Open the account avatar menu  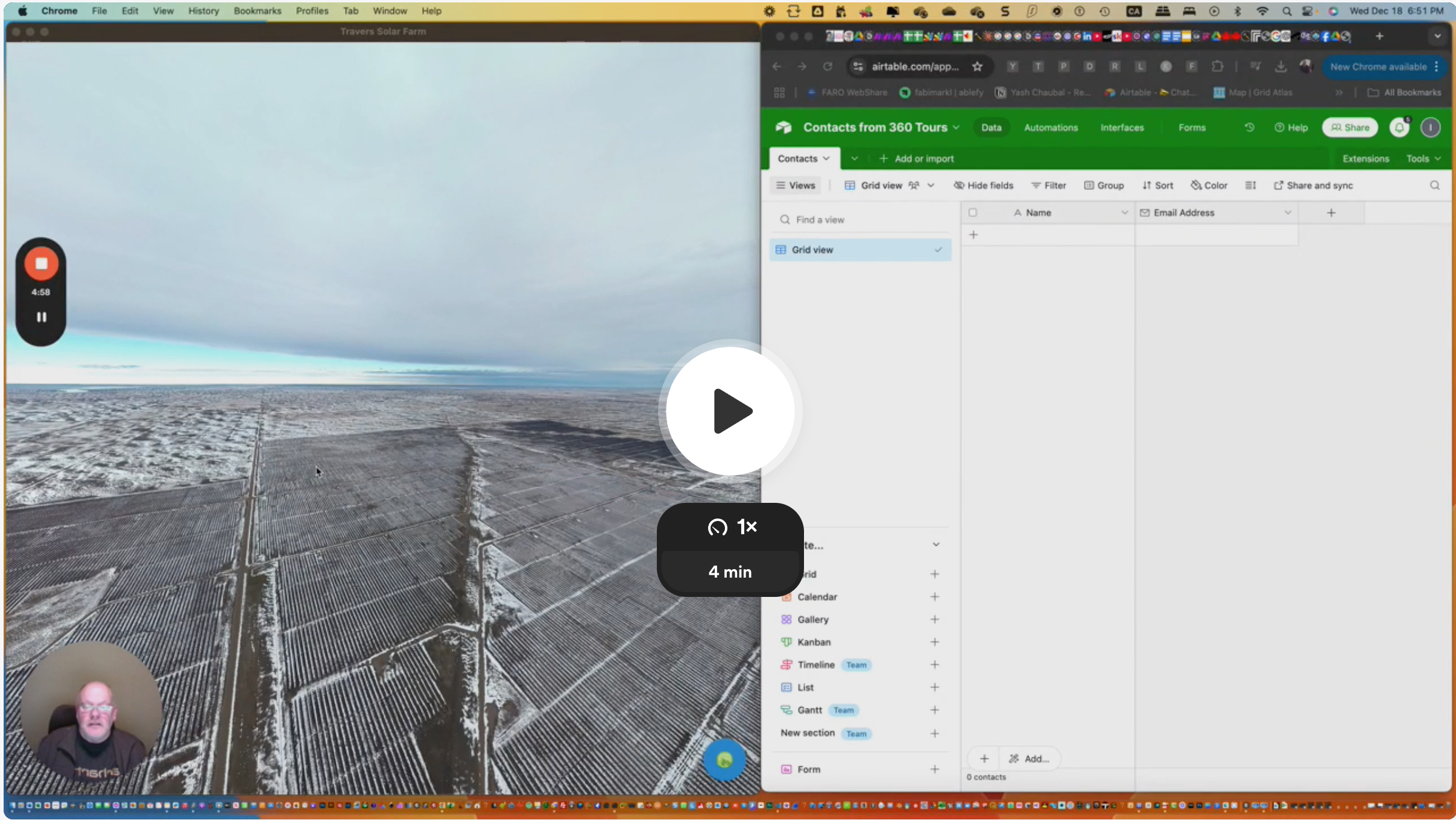[x=1430, y=127]
